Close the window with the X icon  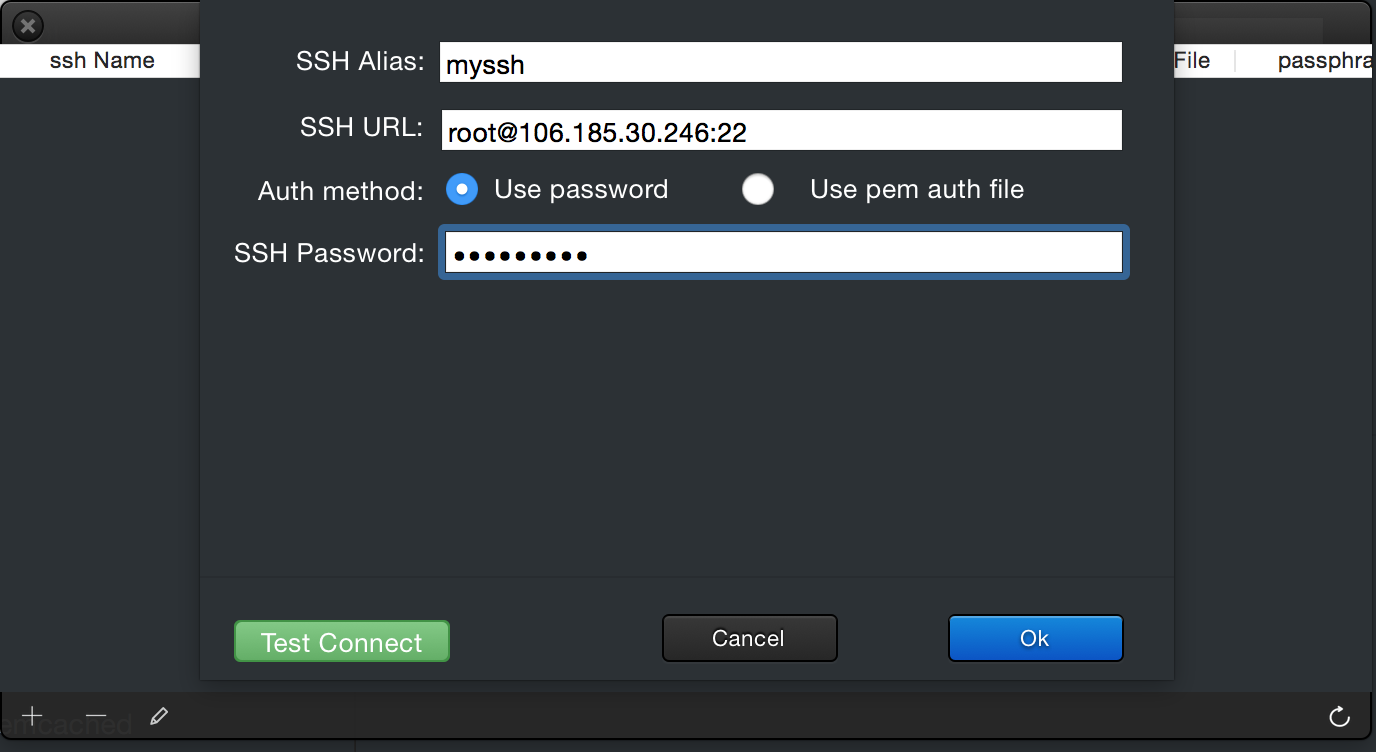[x=28, y=26]
